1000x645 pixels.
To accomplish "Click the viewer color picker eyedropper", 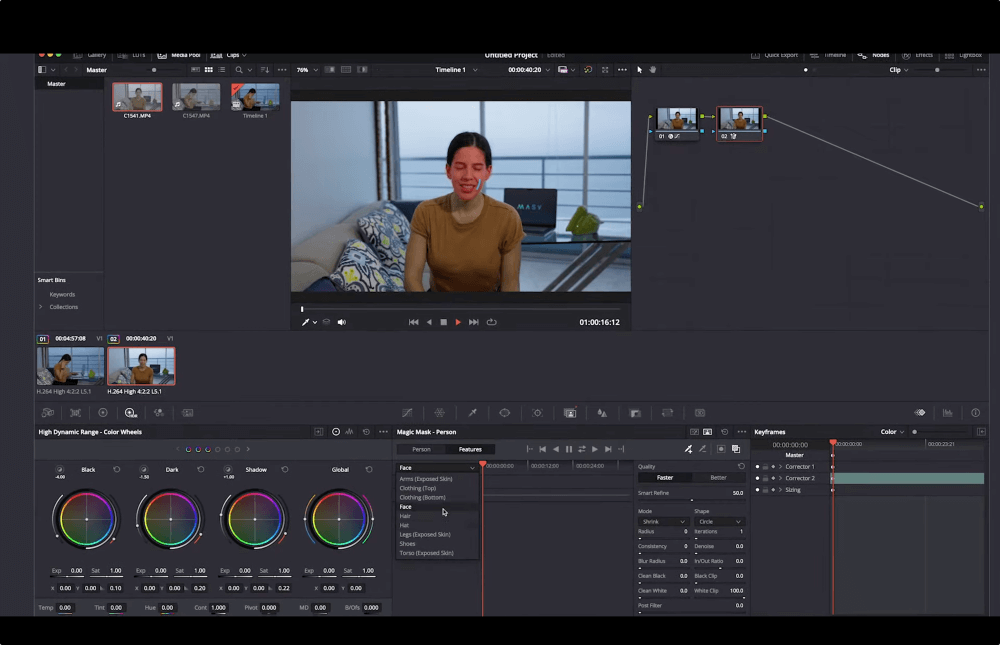I will [x=305, y=322].
